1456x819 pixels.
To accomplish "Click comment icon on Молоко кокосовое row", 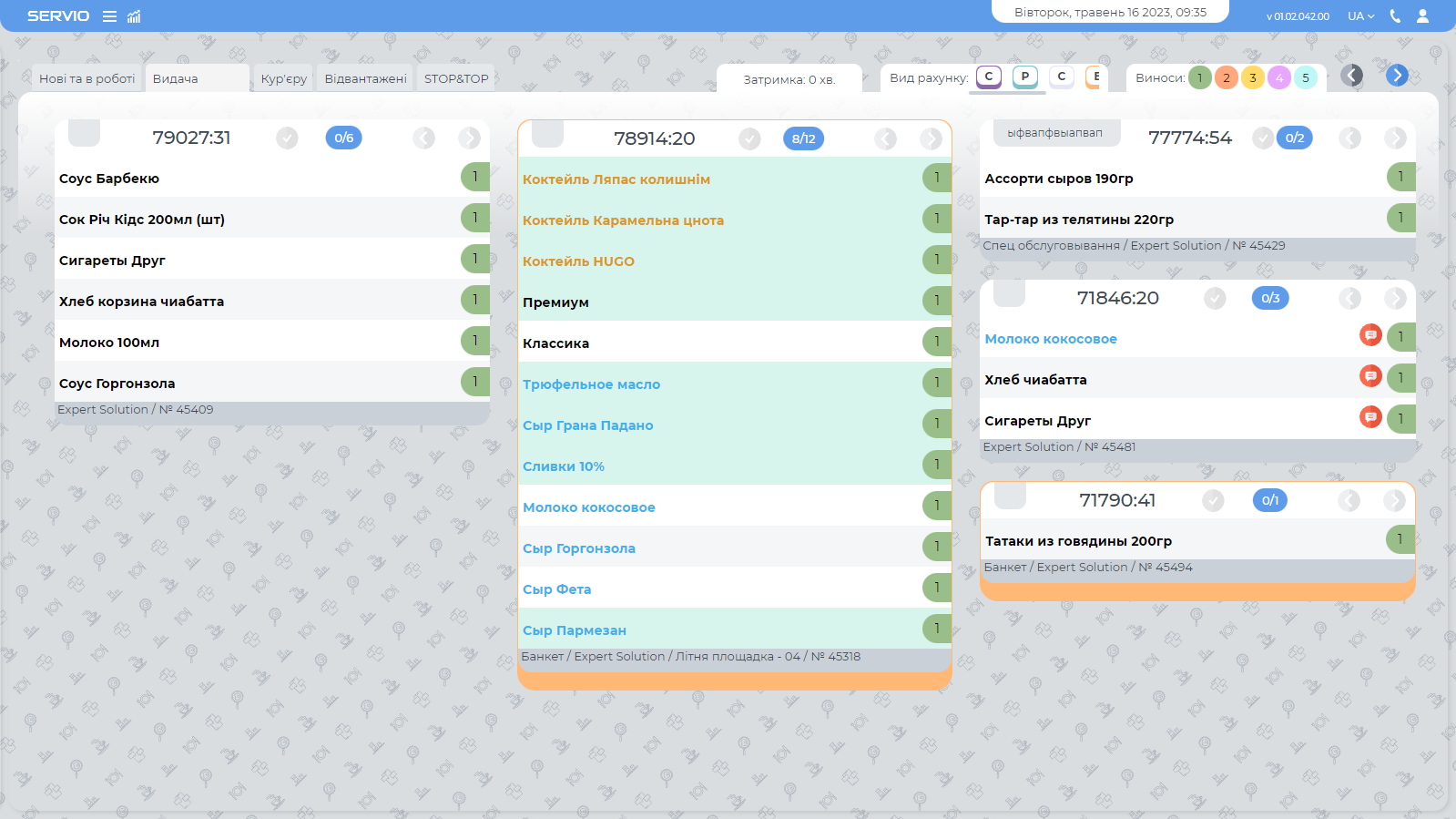I will (x=1370, y=335).
